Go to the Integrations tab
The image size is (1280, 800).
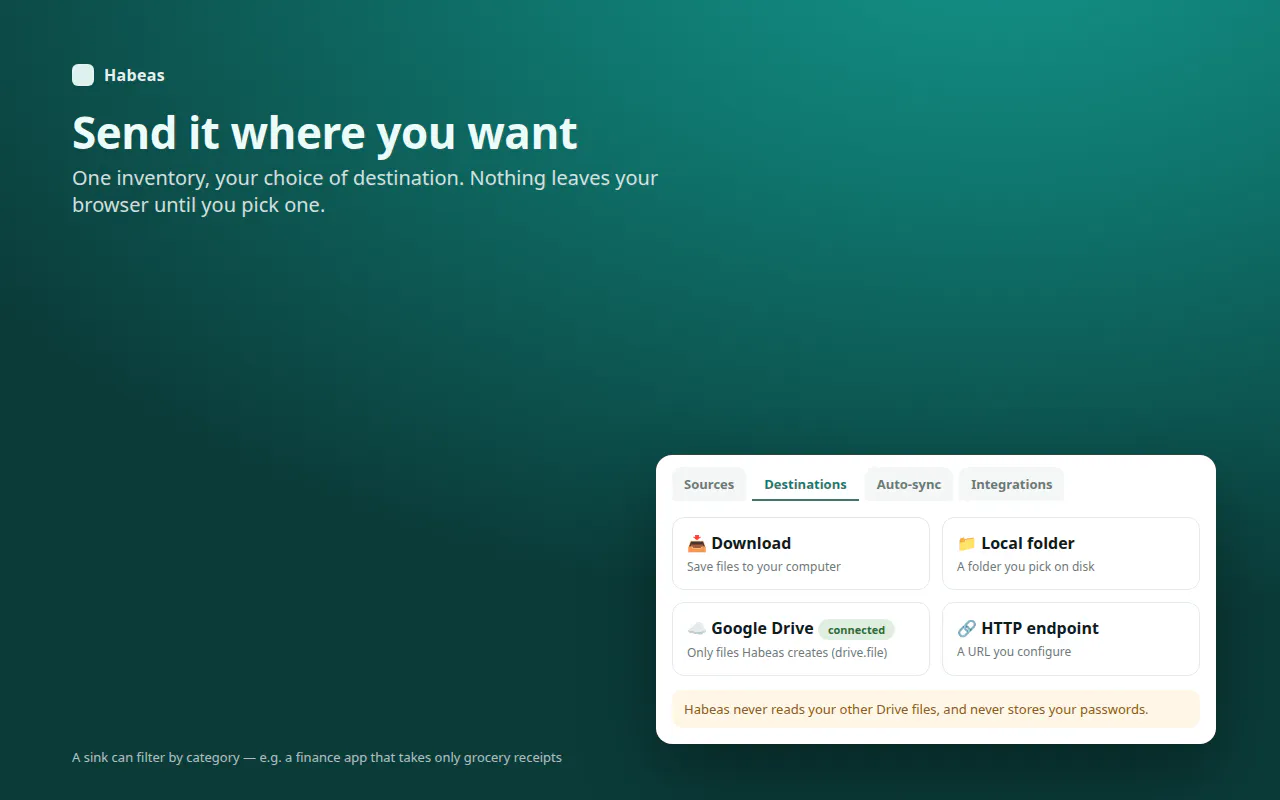(1011, 484)
